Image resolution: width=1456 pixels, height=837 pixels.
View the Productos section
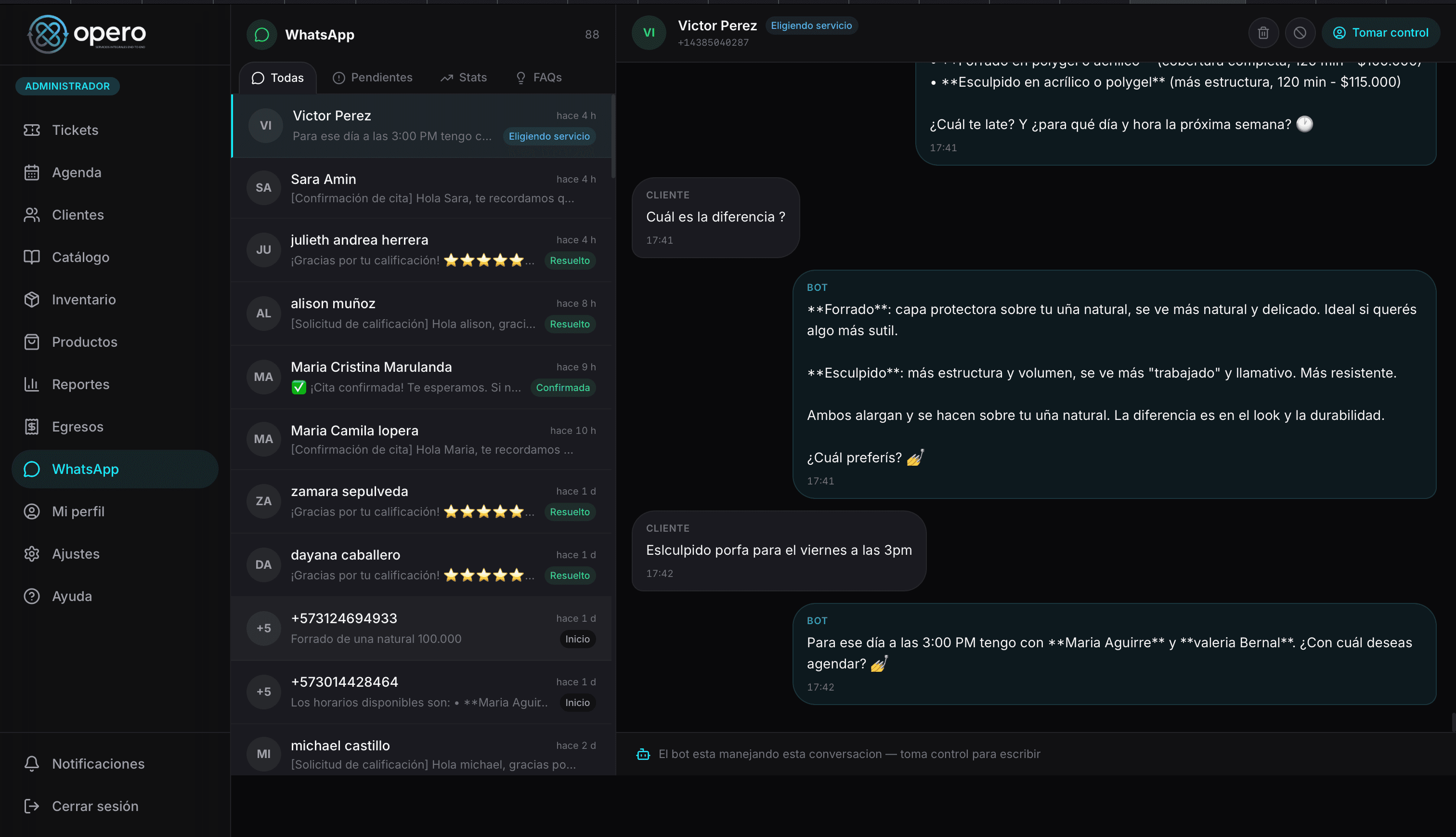pos(84,341)
